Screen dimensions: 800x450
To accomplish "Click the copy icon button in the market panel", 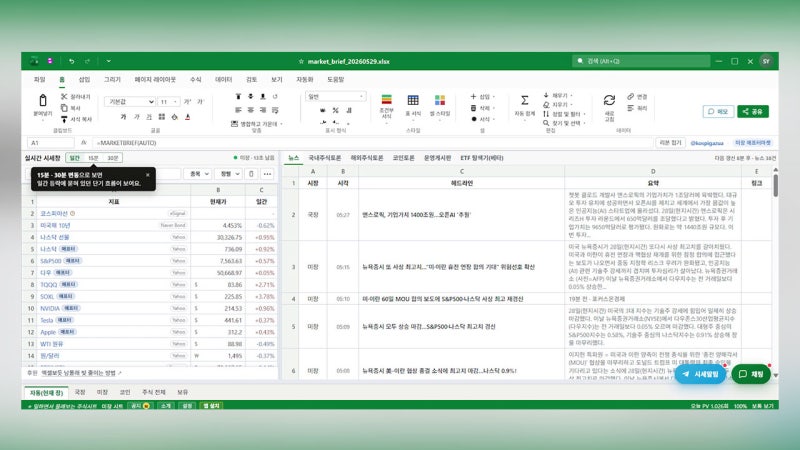I will (x=251, y=174).
